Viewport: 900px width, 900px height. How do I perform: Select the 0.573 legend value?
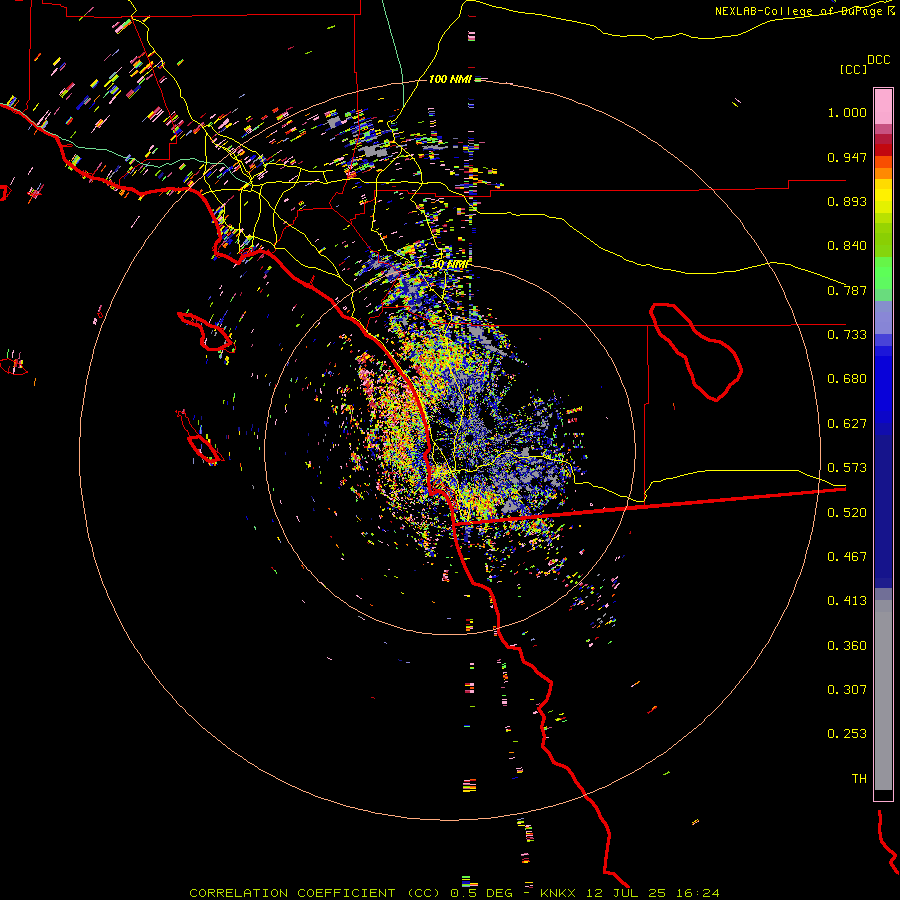click(847, 468)
